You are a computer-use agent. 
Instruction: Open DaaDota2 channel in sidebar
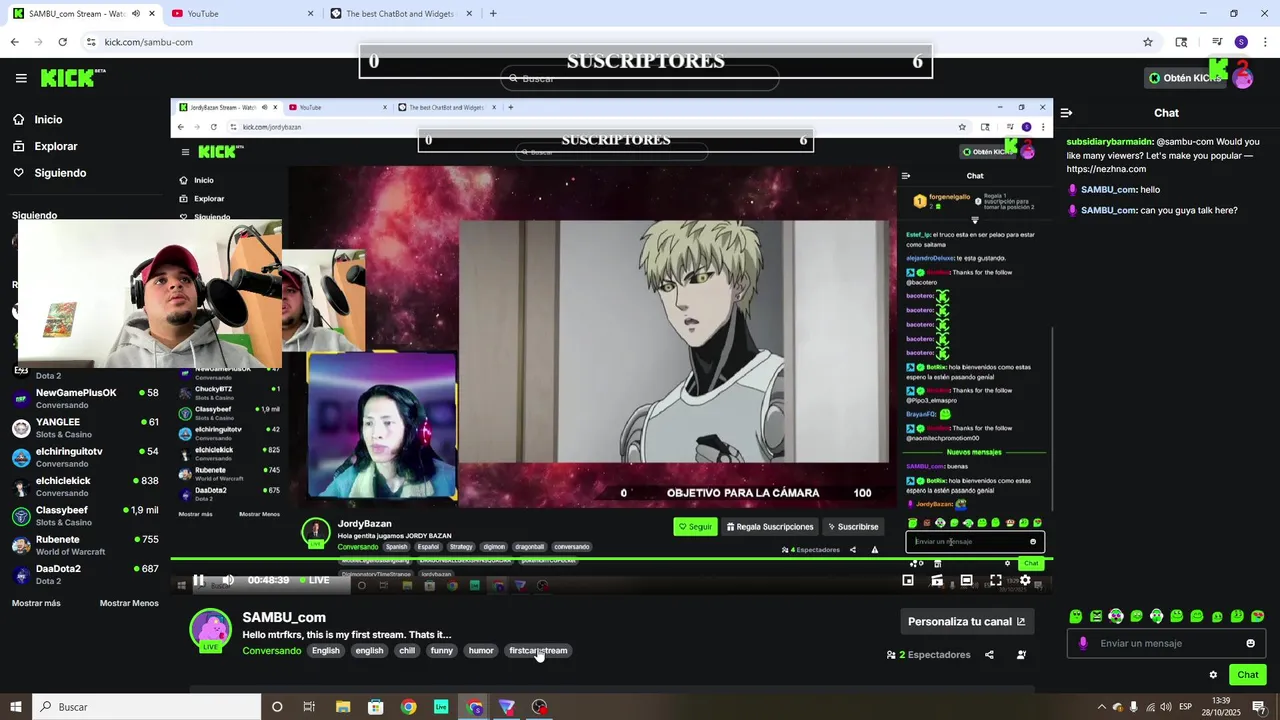[x=85, y=574]
